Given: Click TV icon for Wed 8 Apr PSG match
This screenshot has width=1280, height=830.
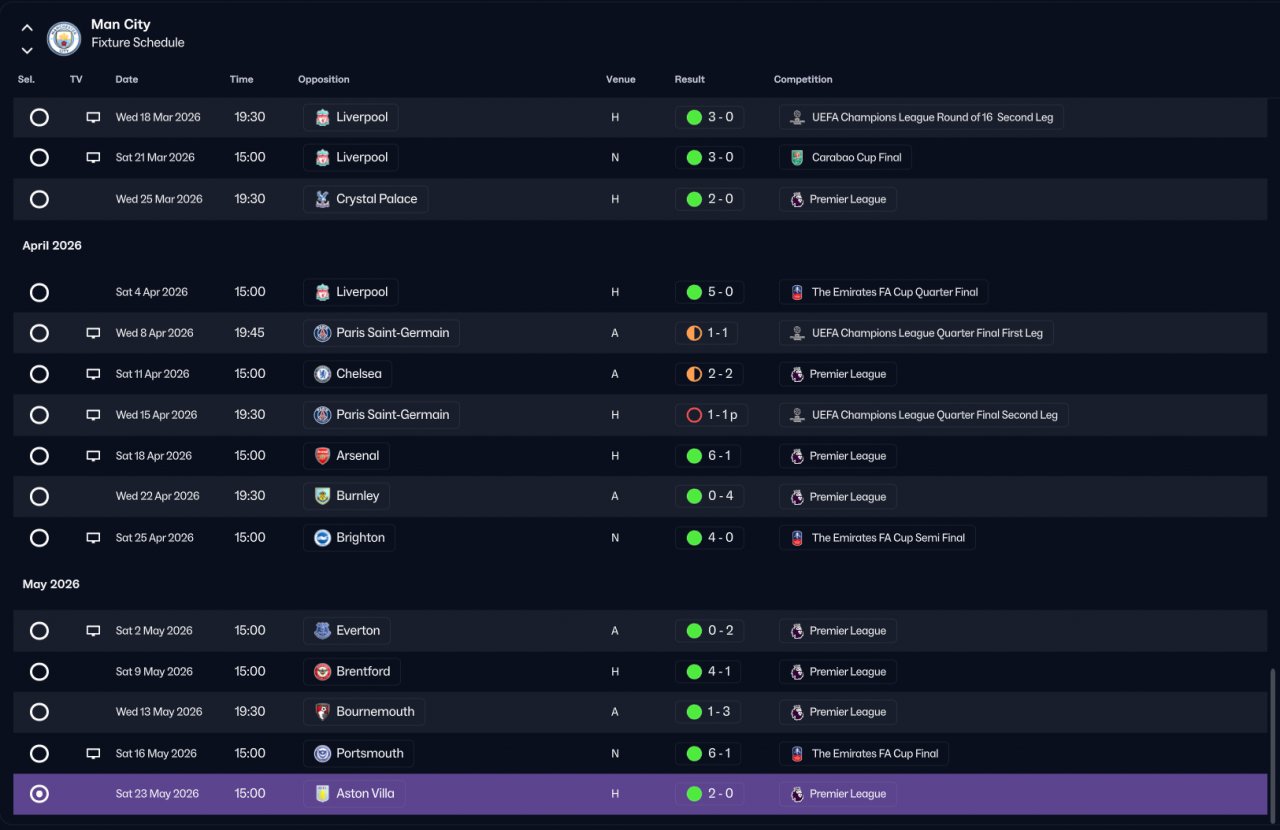Looking at the screenshot, I should click(x=93, y=333).
